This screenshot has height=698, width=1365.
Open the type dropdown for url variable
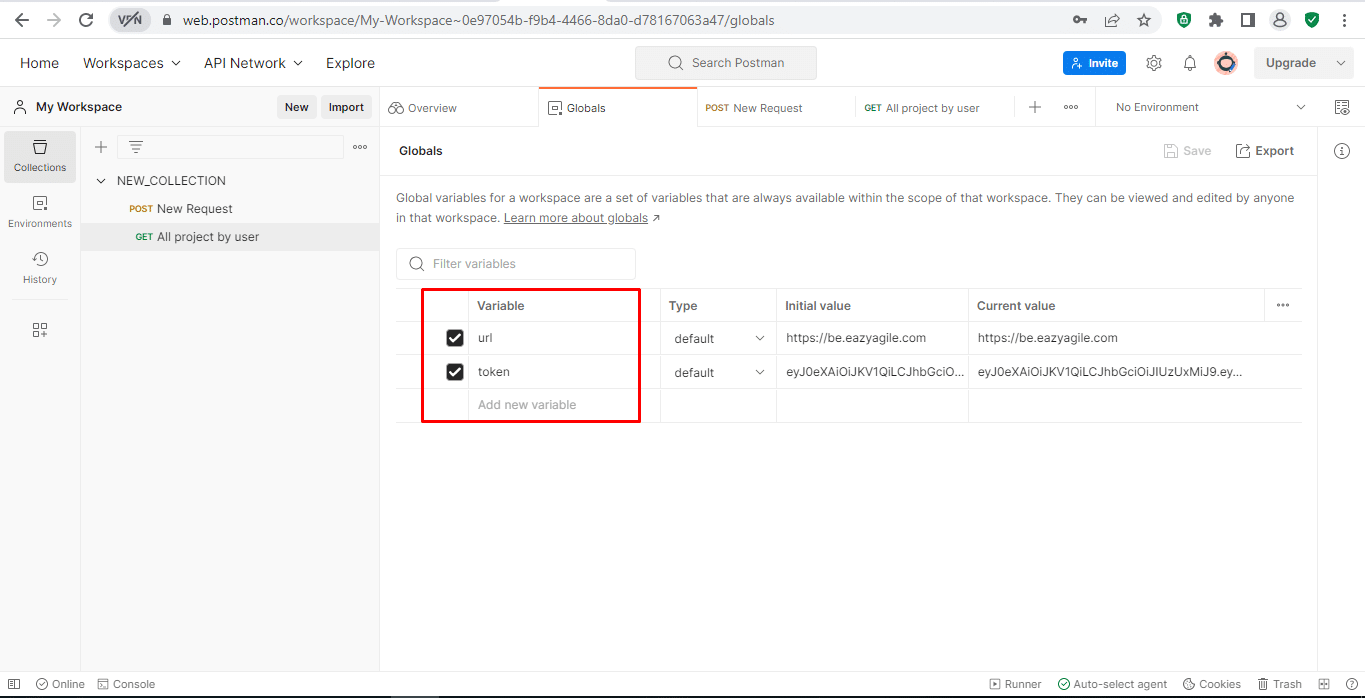coord(718,339)
